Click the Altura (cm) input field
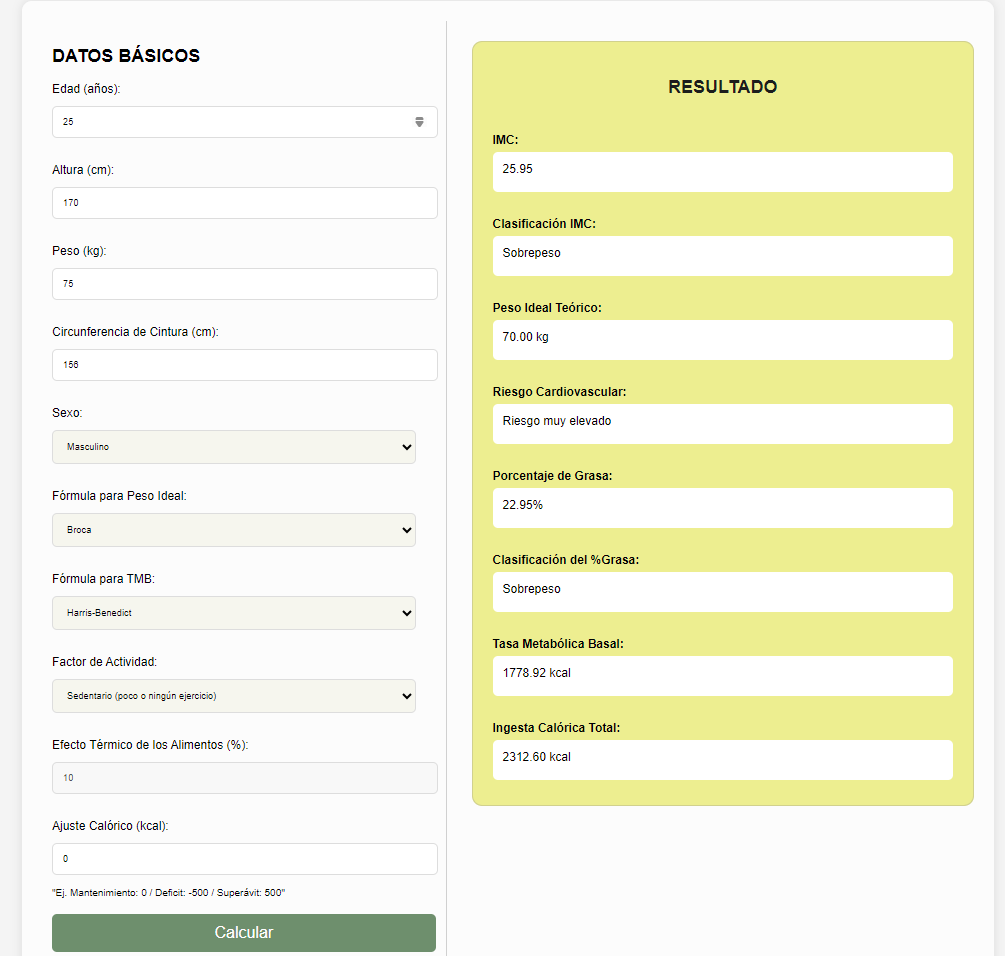 [244, 203]
